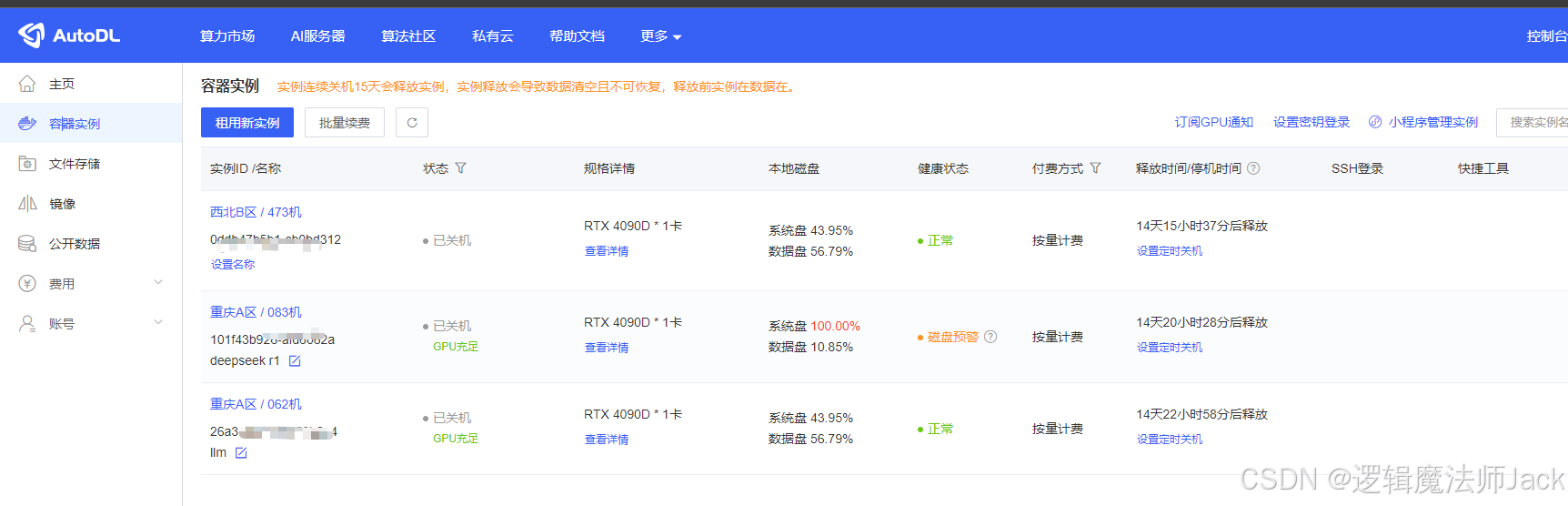This screenshot has width=1568, height=506.
Task: Click the AutoDL logo icon
Action: [x=31, y=35]
